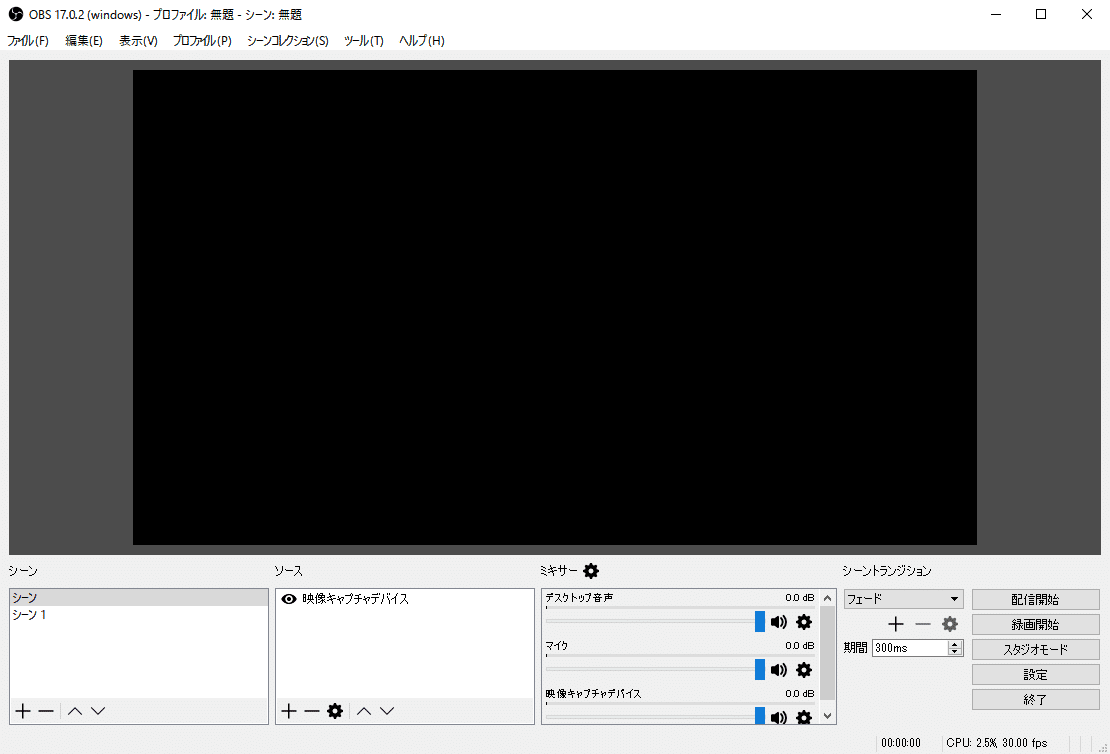
Task: Add a new source with plus icon
Action: point(288,711)
